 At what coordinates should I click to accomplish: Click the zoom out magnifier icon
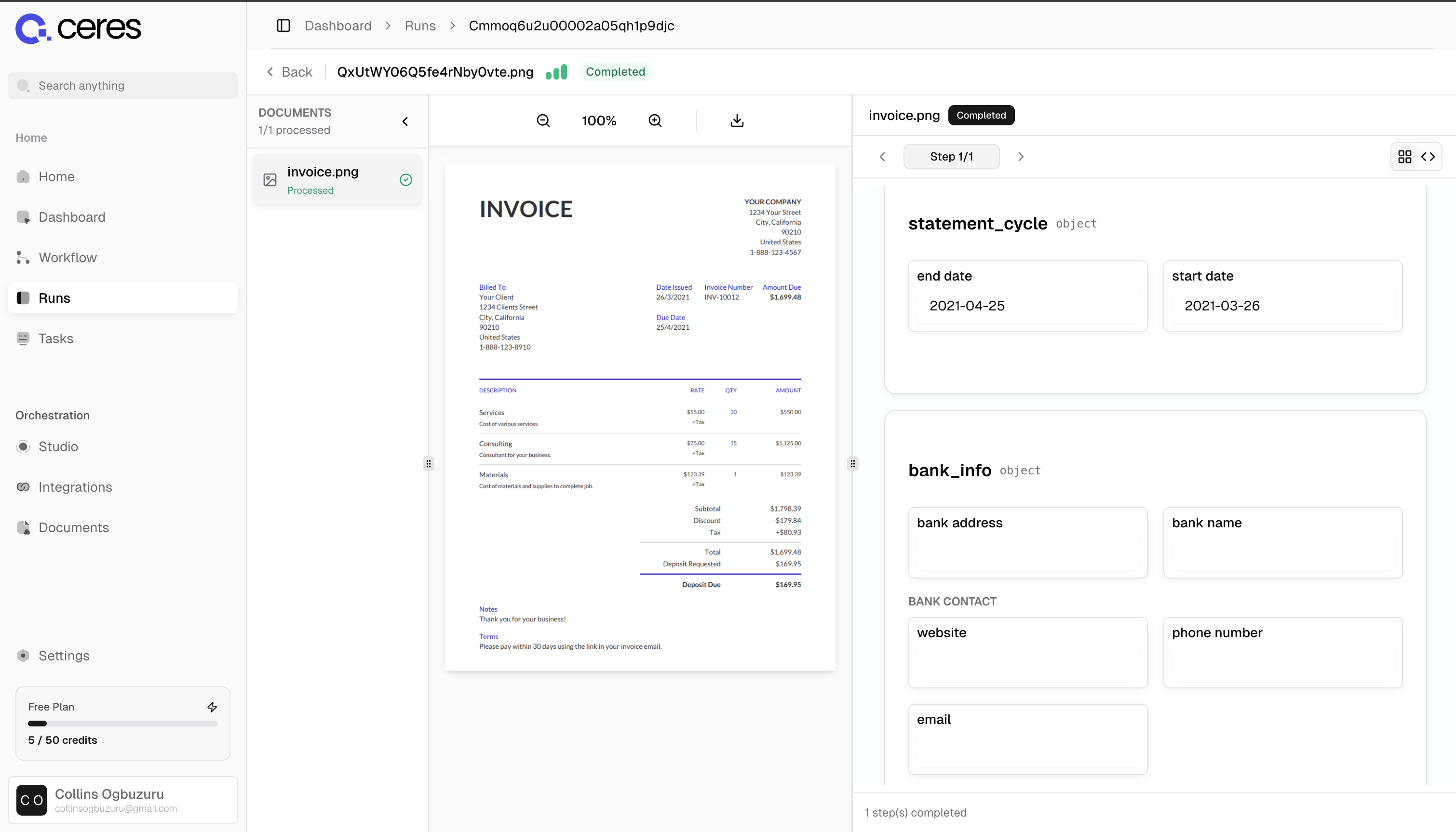pyautogui.click(x=543, y=121)
